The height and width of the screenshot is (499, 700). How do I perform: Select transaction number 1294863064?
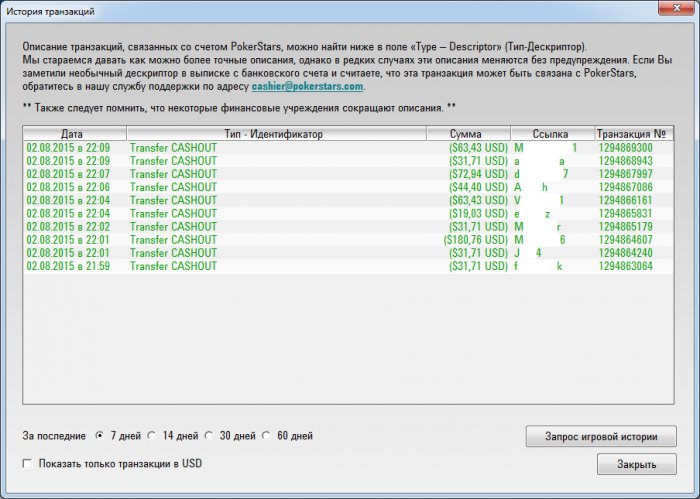click(x=625, y=266)
